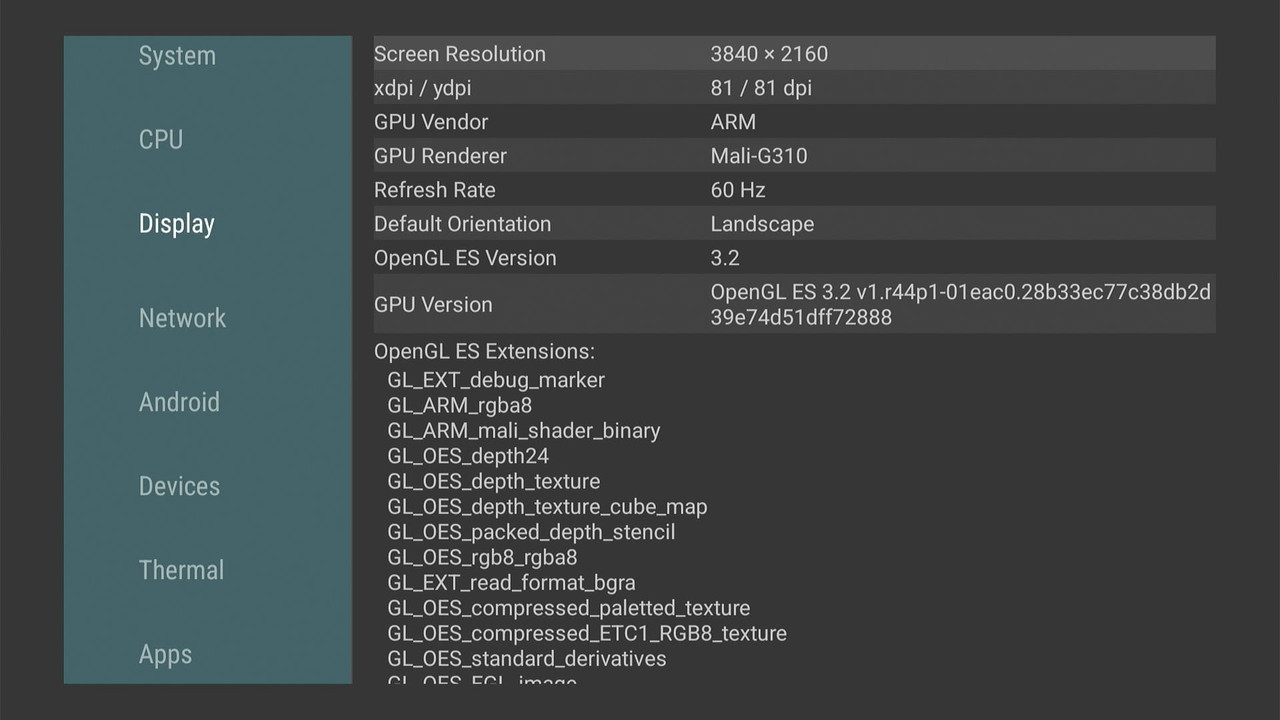Open the Devices section
This screenshot has height=720, width=1280.
pos(179,486)
